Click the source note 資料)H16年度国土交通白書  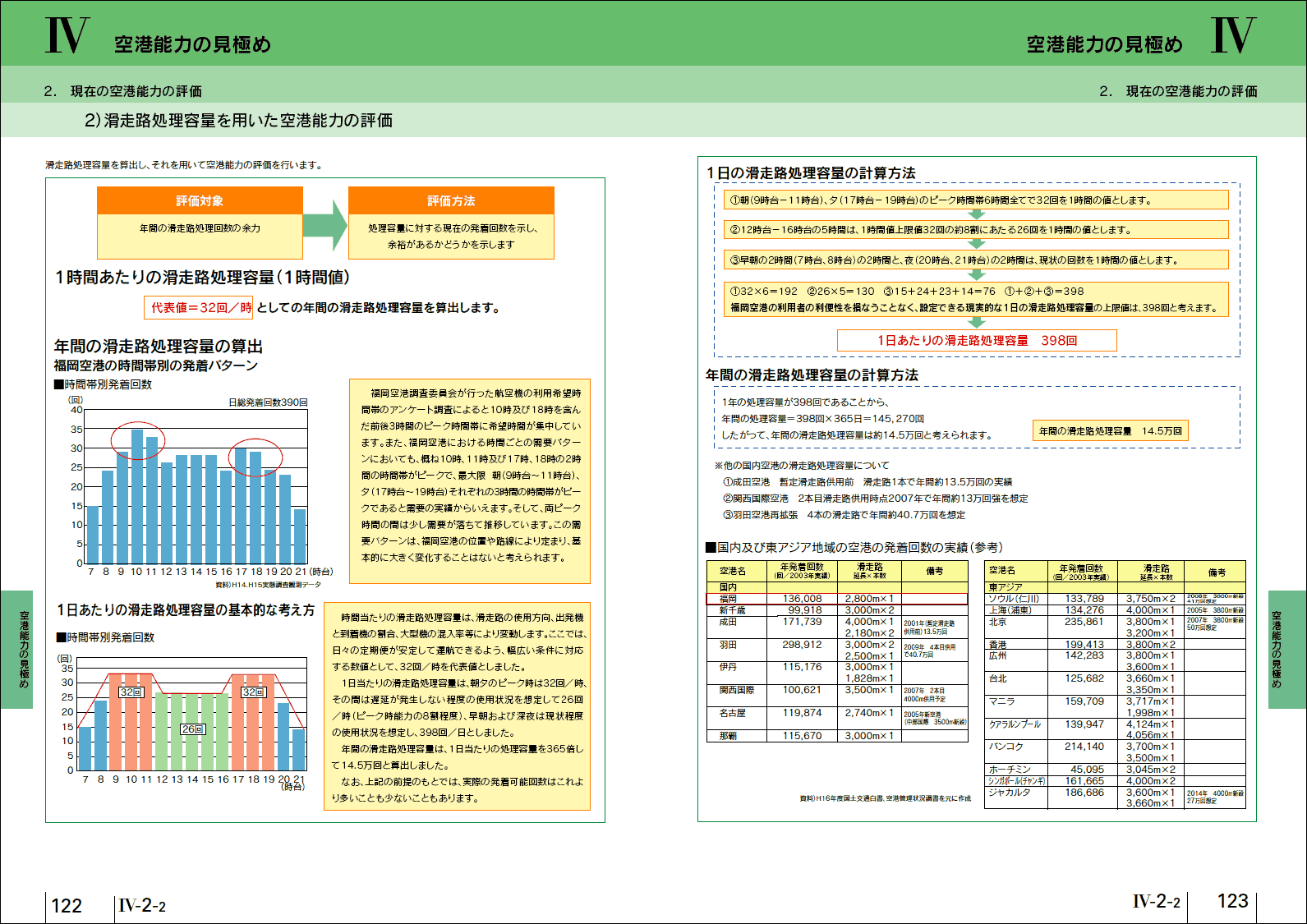885,798
